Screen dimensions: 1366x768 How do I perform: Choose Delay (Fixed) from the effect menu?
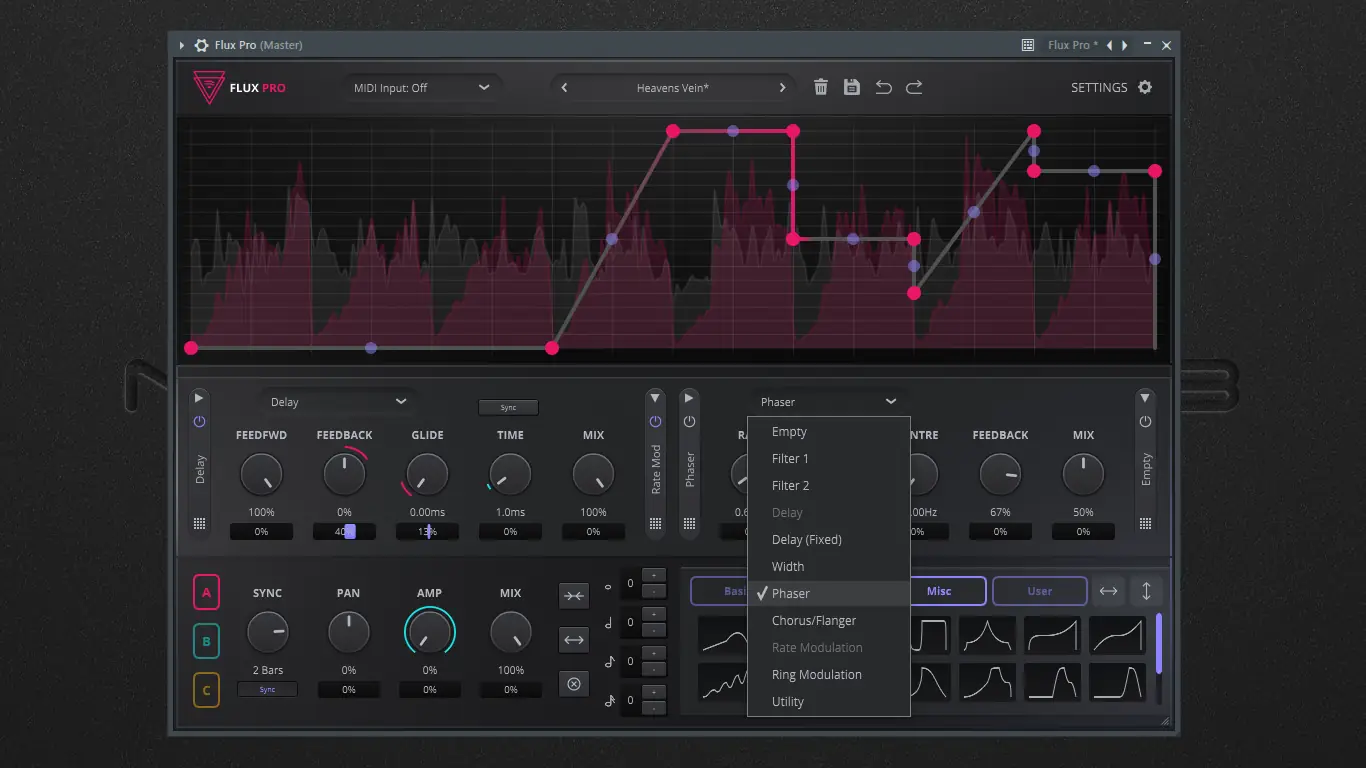coord(829,540)
